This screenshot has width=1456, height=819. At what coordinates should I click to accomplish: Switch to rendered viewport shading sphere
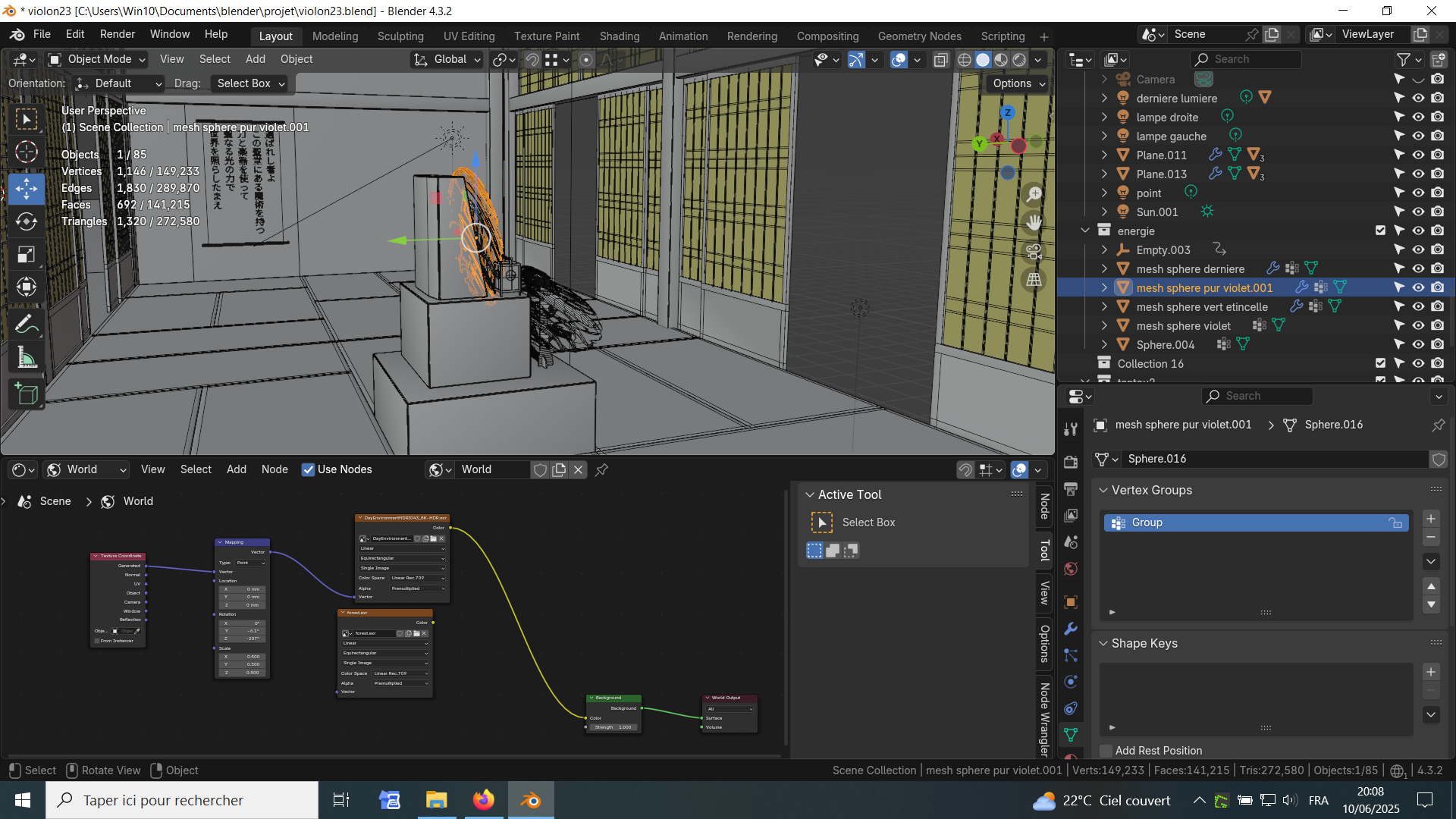coord(1019,60)
